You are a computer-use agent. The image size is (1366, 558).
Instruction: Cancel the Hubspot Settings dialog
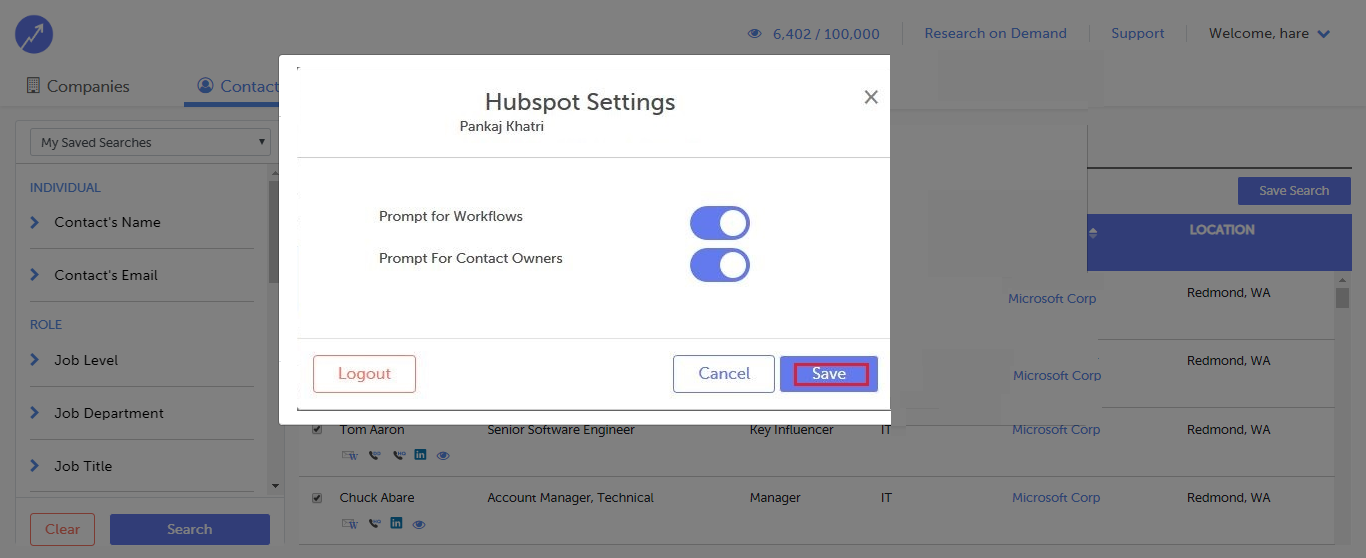pos(724,374)
